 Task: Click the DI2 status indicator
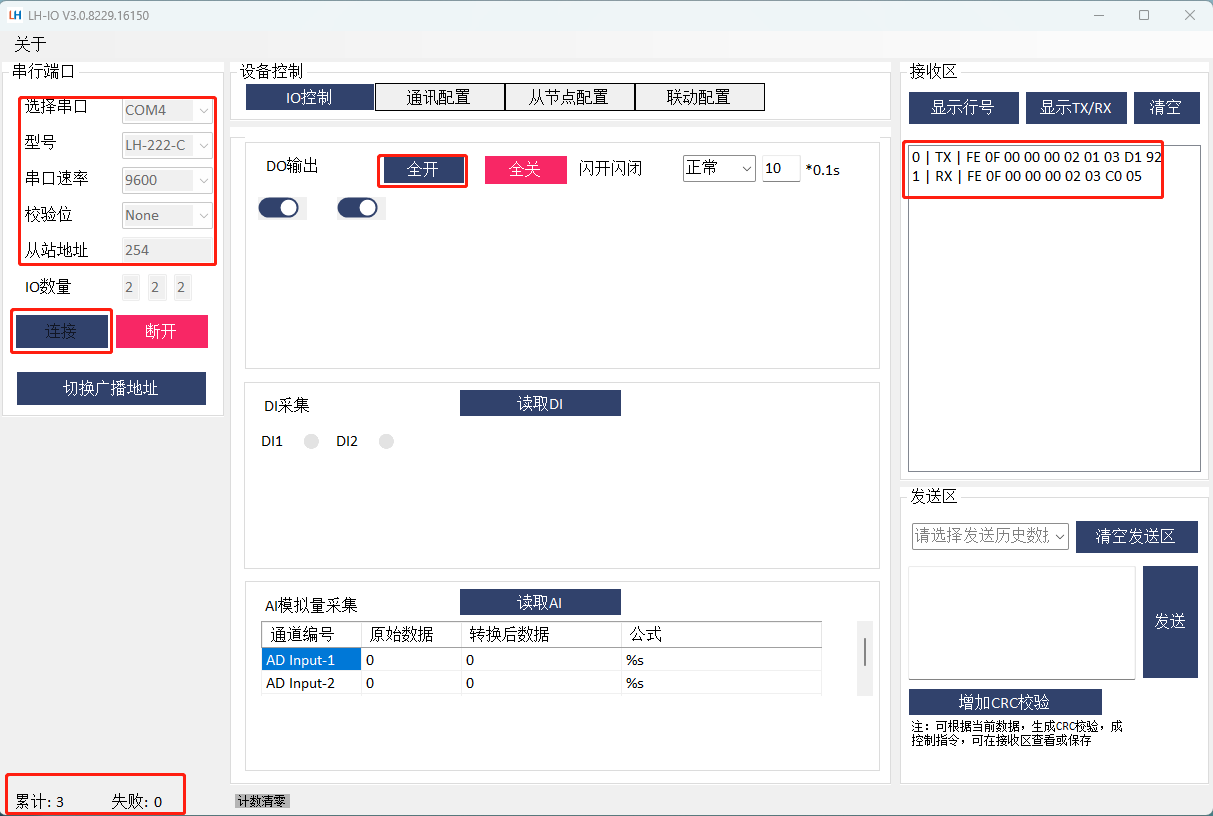(x=386, y=441)
